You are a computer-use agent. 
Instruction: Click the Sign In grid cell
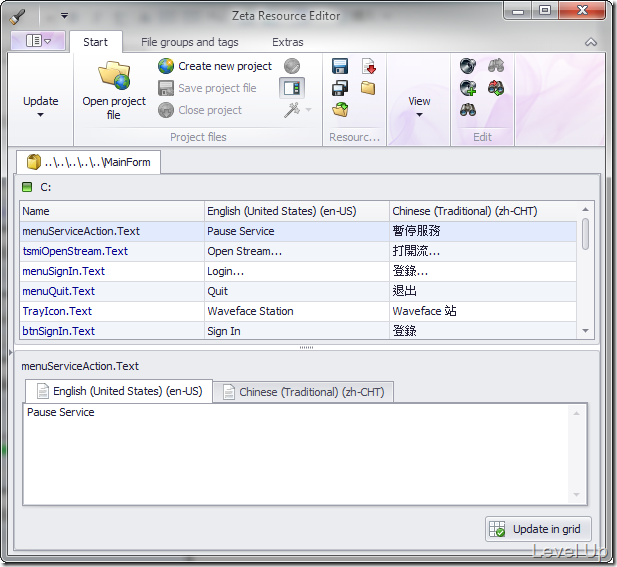(297, 331)
